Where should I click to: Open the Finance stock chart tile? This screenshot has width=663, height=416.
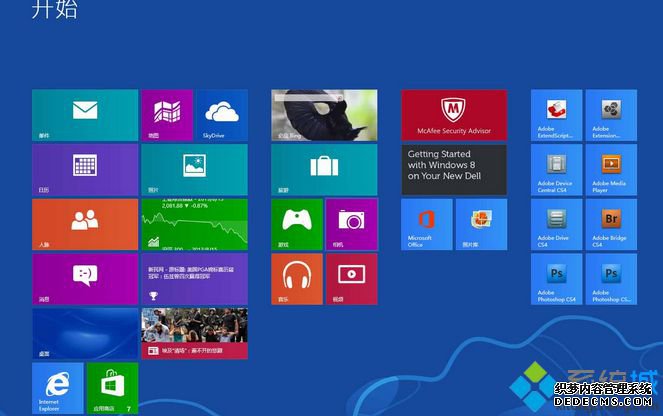click(x=195, y=224)
